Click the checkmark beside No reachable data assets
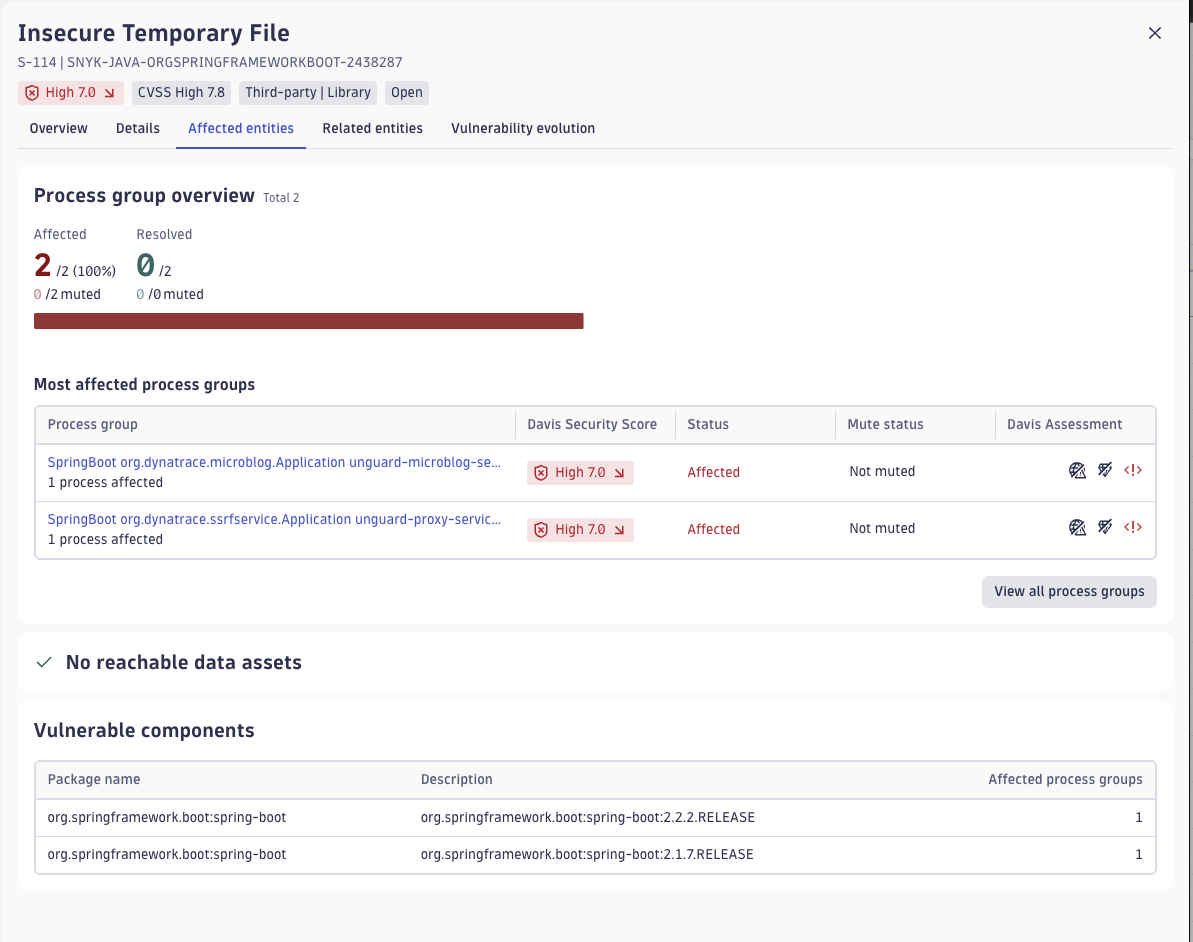The width and height of the screenshot is (1193, 942). tap(43, 662)
